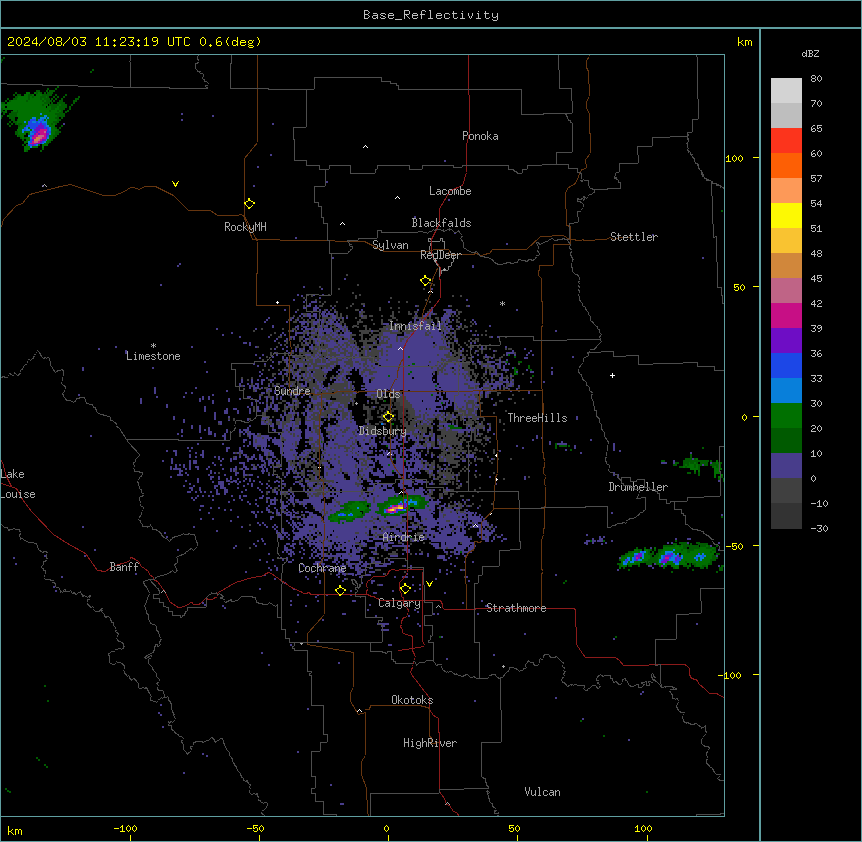The height and width of the screenshot is (842, 862).
Task: Select the magenta 39-42 dBZ legend swatch
Action: [x=786, y=315]
